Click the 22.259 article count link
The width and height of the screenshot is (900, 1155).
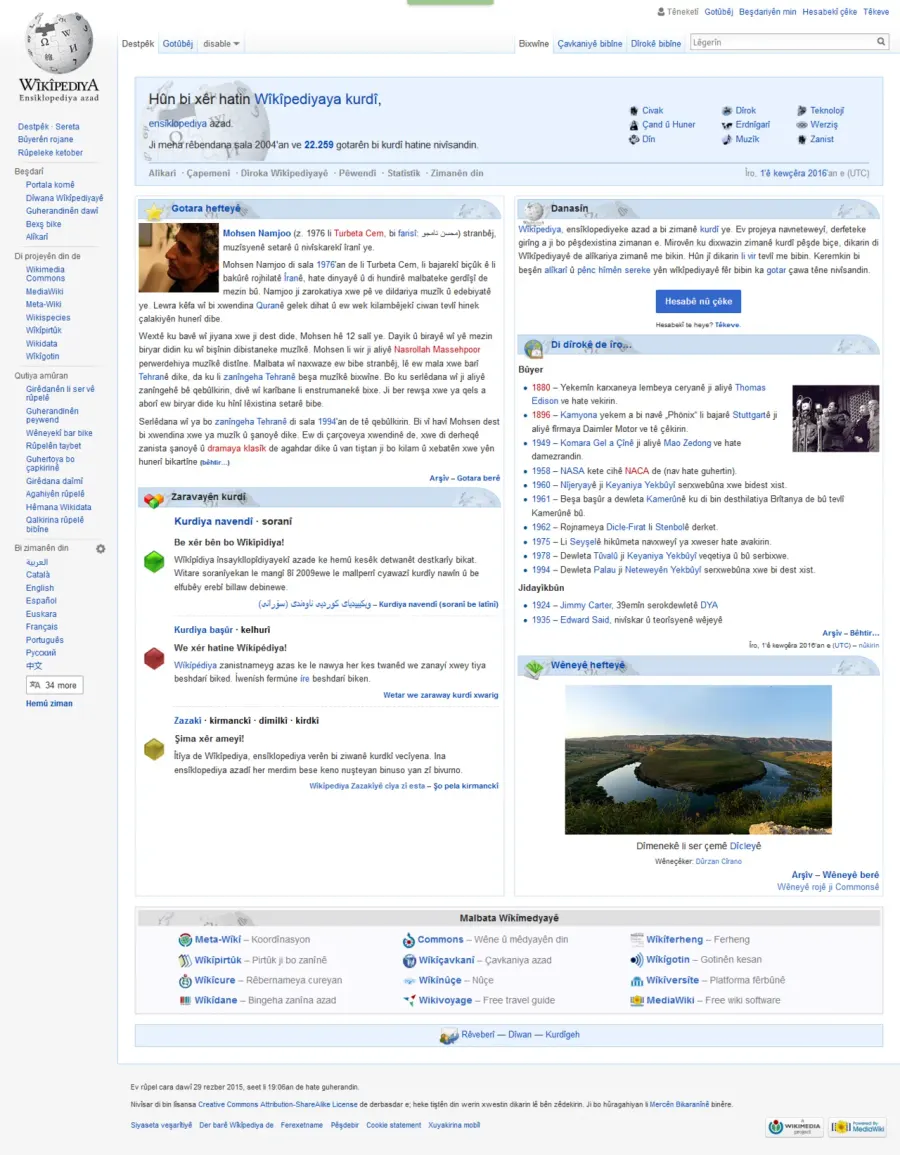click(319, 145)
